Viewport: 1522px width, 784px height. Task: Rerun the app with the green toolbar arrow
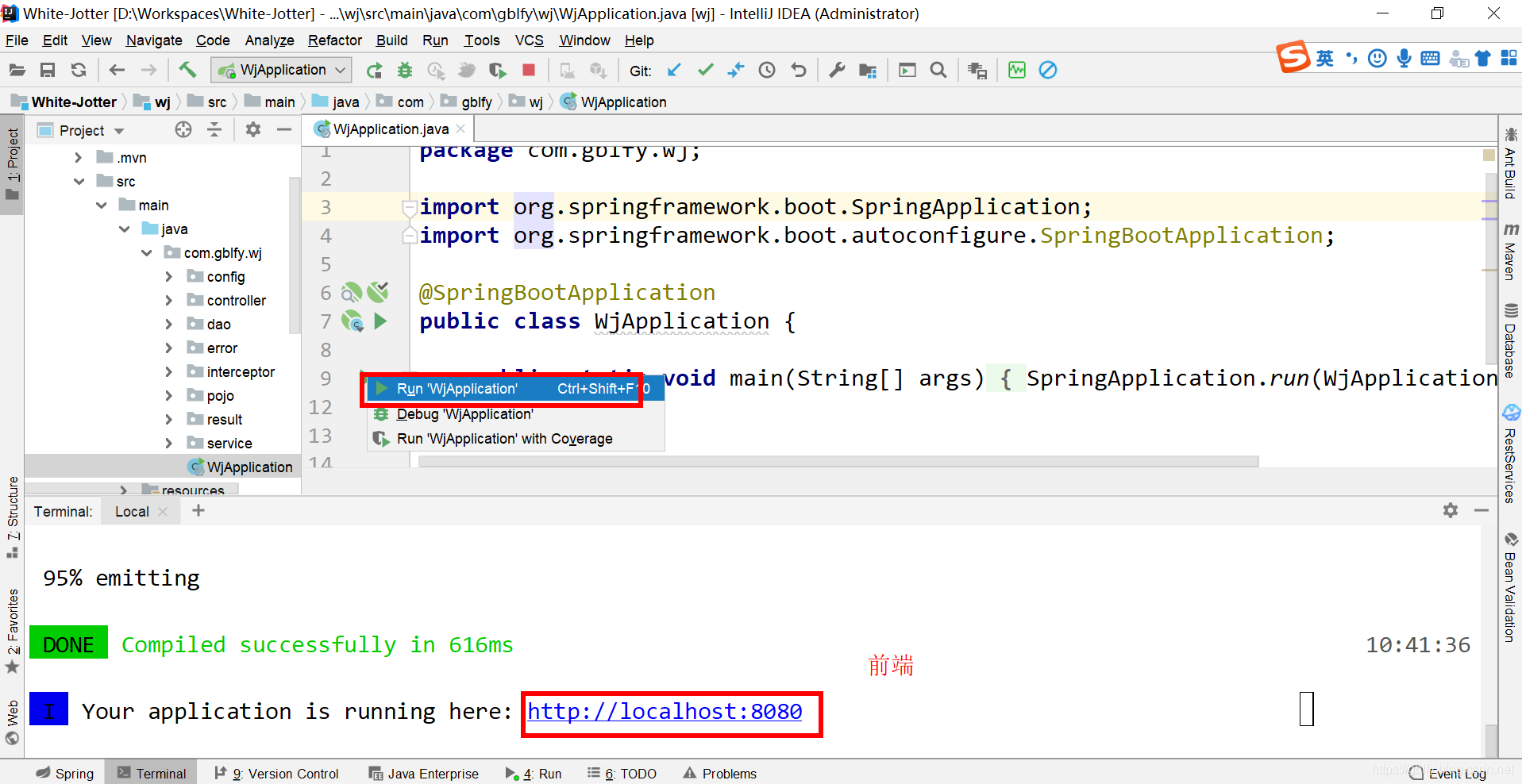pos(374,71)
